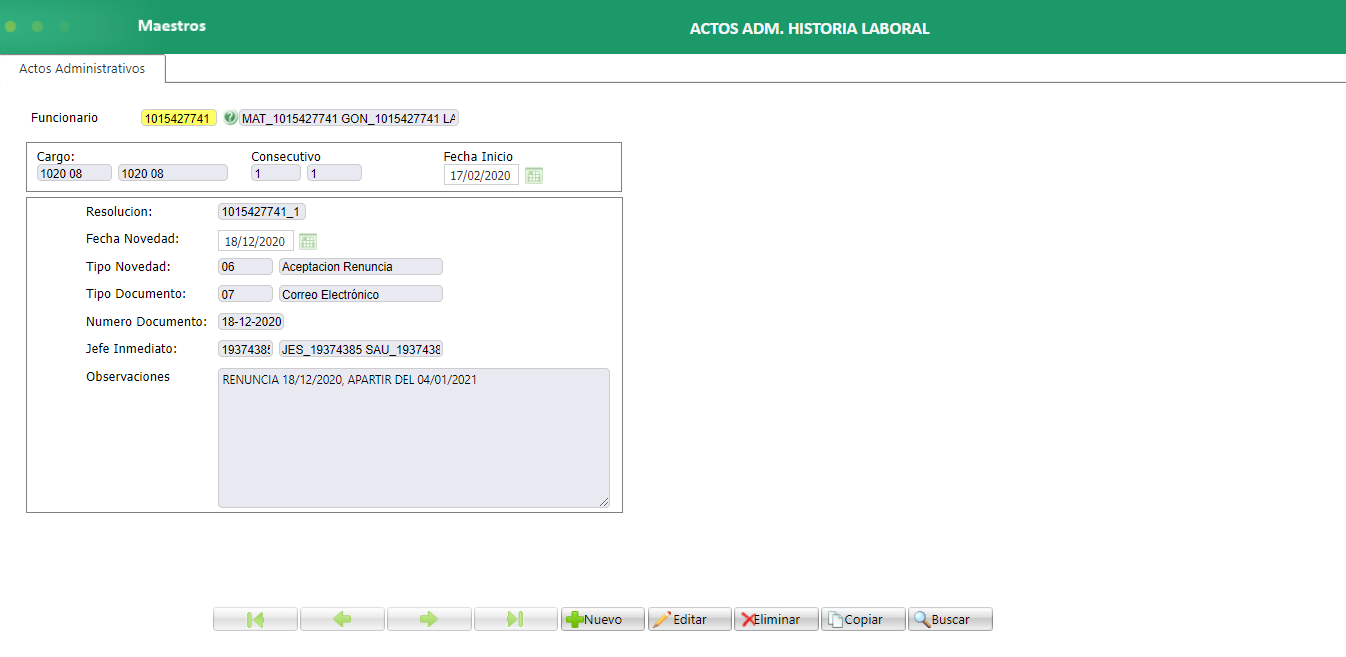Click the Fecha Novedad: label
This screenshot has width=1346, height=657.
132,239
